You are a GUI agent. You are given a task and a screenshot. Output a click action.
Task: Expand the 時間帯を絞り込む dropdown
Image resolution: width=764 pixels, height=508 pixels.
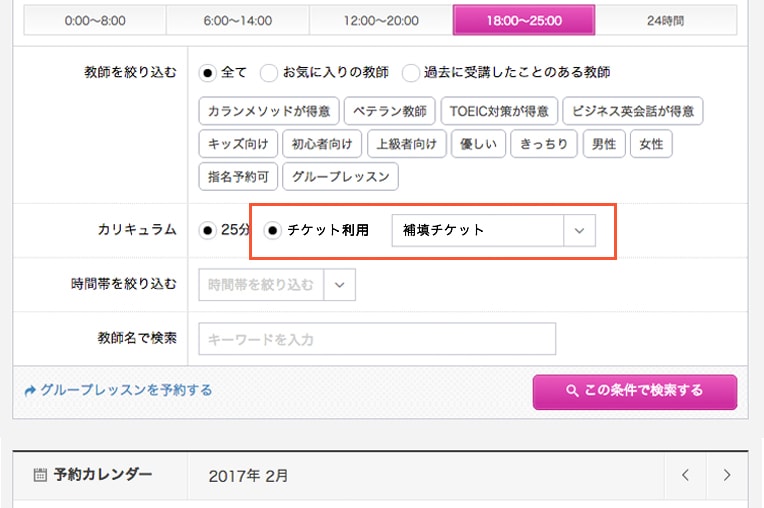(x=277, y=285)
